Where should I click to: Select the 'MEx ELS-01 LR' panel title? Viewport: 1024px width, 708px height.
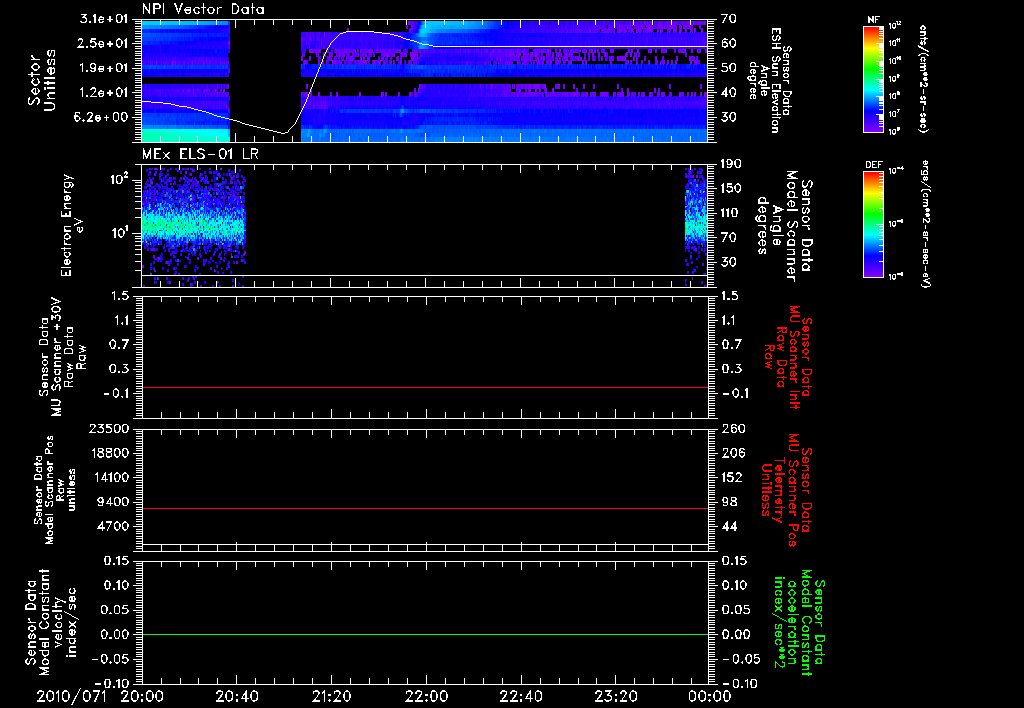click(200, 154)
